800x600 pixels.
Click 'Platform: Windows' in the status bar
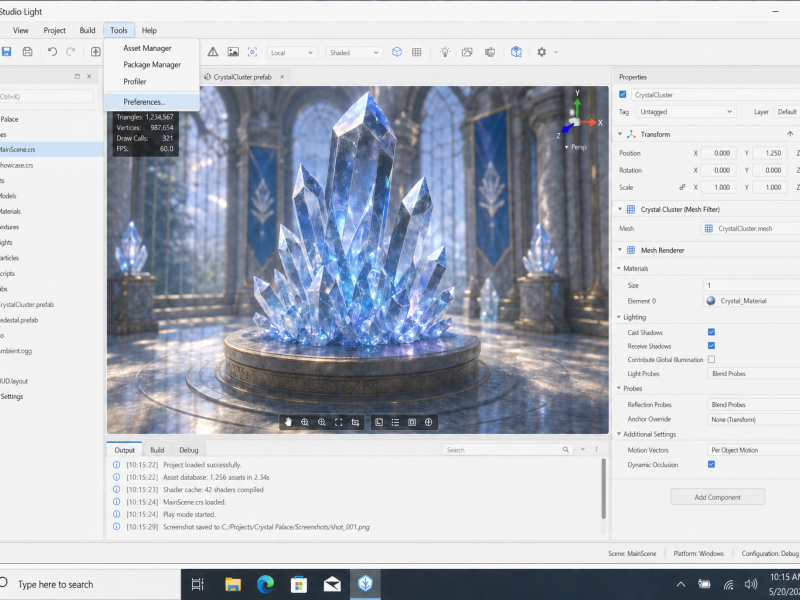[x=698, y=554]
